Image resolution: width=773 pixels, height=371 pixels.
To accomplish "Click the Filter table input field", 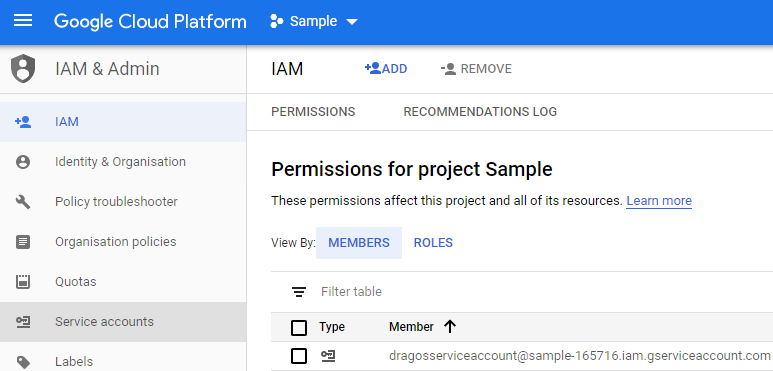I will [542, 292].
